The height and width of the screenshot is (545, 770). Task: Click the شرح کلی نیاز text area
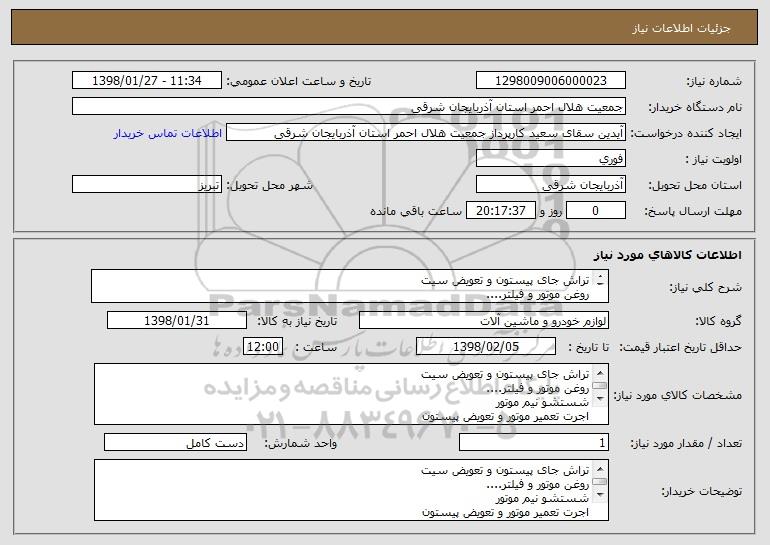coord(350,286)
